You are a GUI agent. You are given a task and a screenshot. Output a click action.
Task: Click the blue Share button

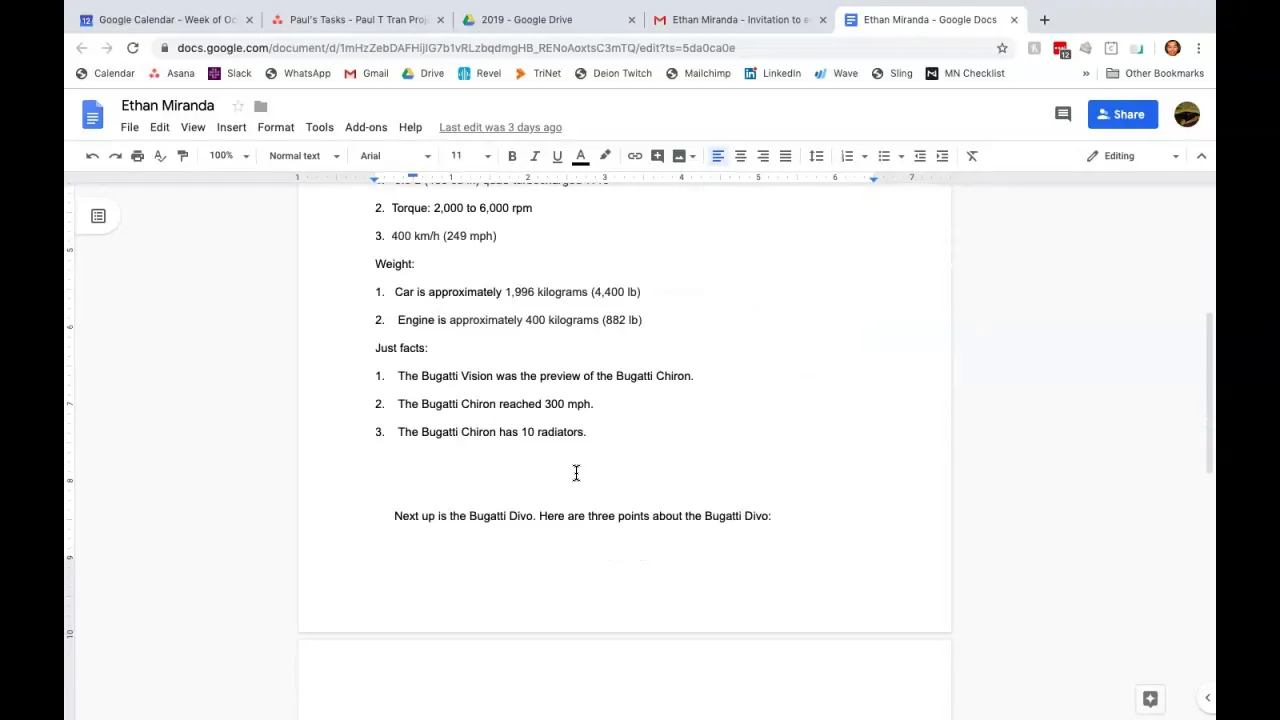click(x=1122, y=114)
